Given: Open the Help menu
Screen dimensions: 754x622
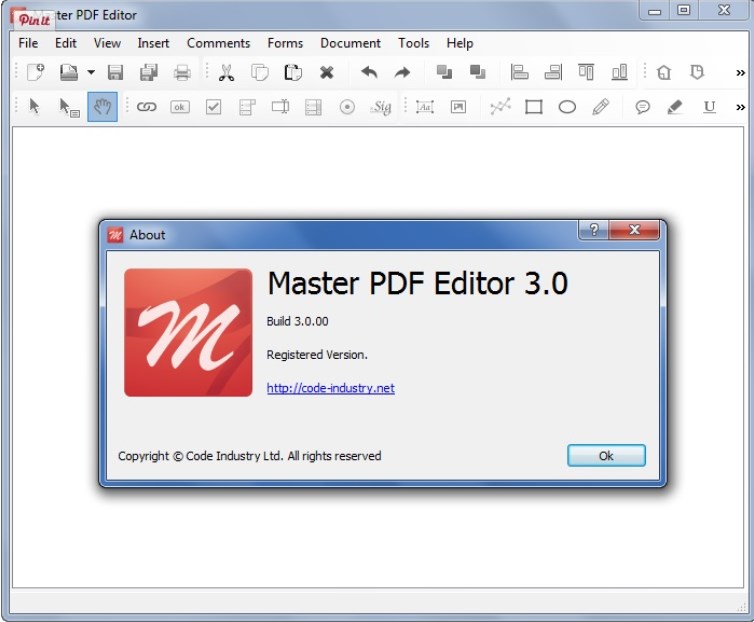Looking at the screenshot, I should (460, 43).
